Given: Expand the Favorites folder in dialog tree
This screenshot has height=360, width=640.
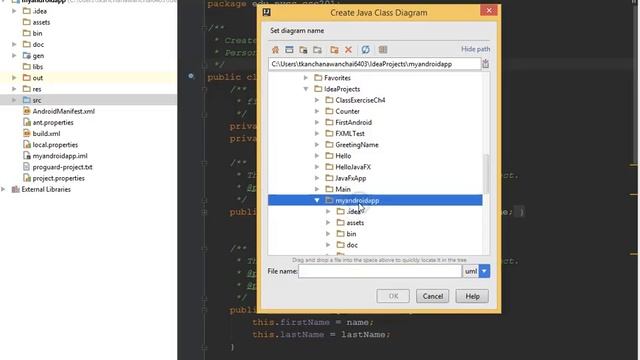Looking at the screenshot, I should coord(306,78).
